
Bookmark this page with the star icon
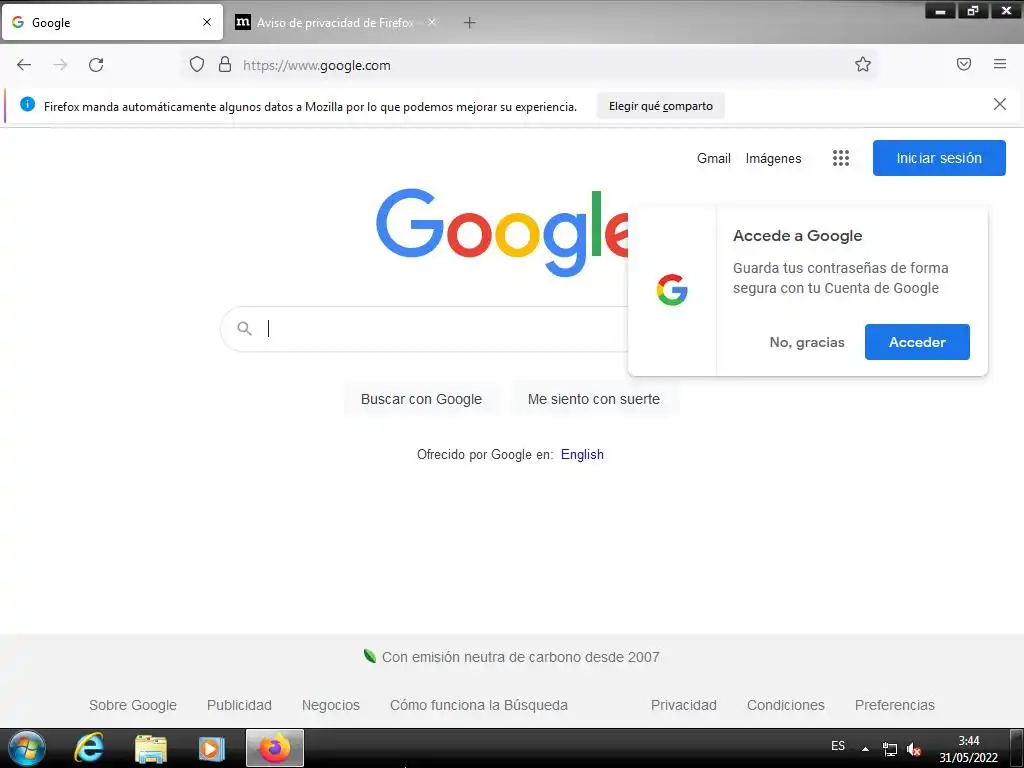[x=863, y=64]
